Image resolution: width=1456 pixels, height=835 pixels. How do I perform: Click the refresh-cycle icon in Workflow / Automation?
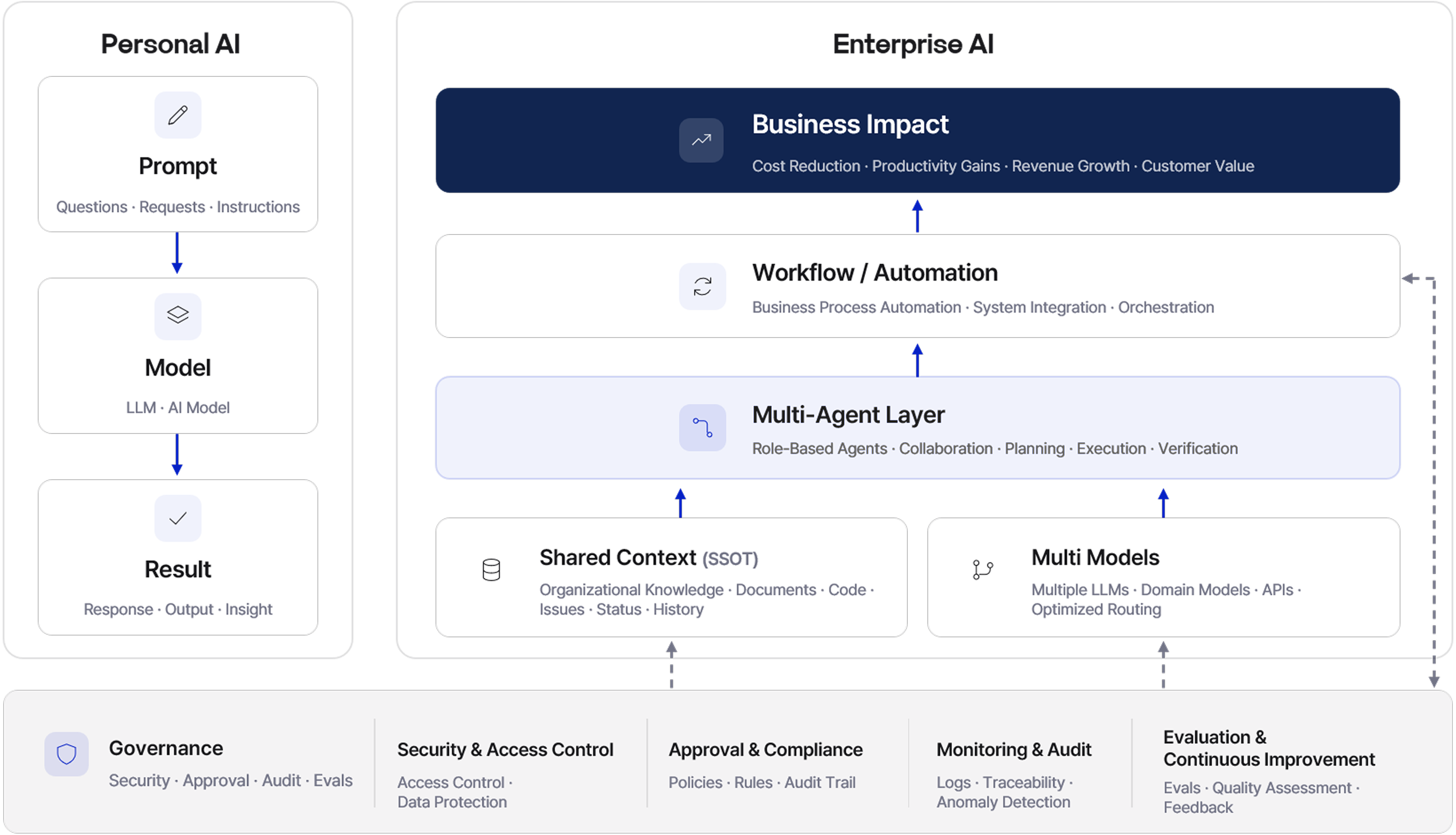[x=703, y=286]
